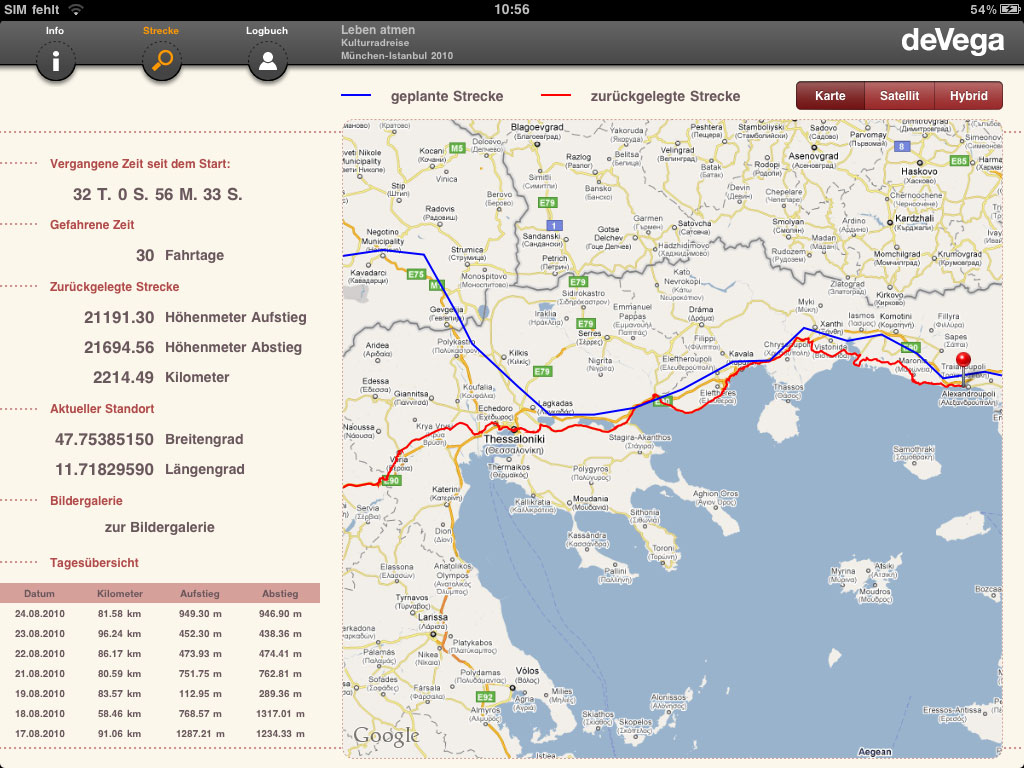The image size is (1024, 768).
Task: Tap the 81.58 km value
Action: coord(120,614)
